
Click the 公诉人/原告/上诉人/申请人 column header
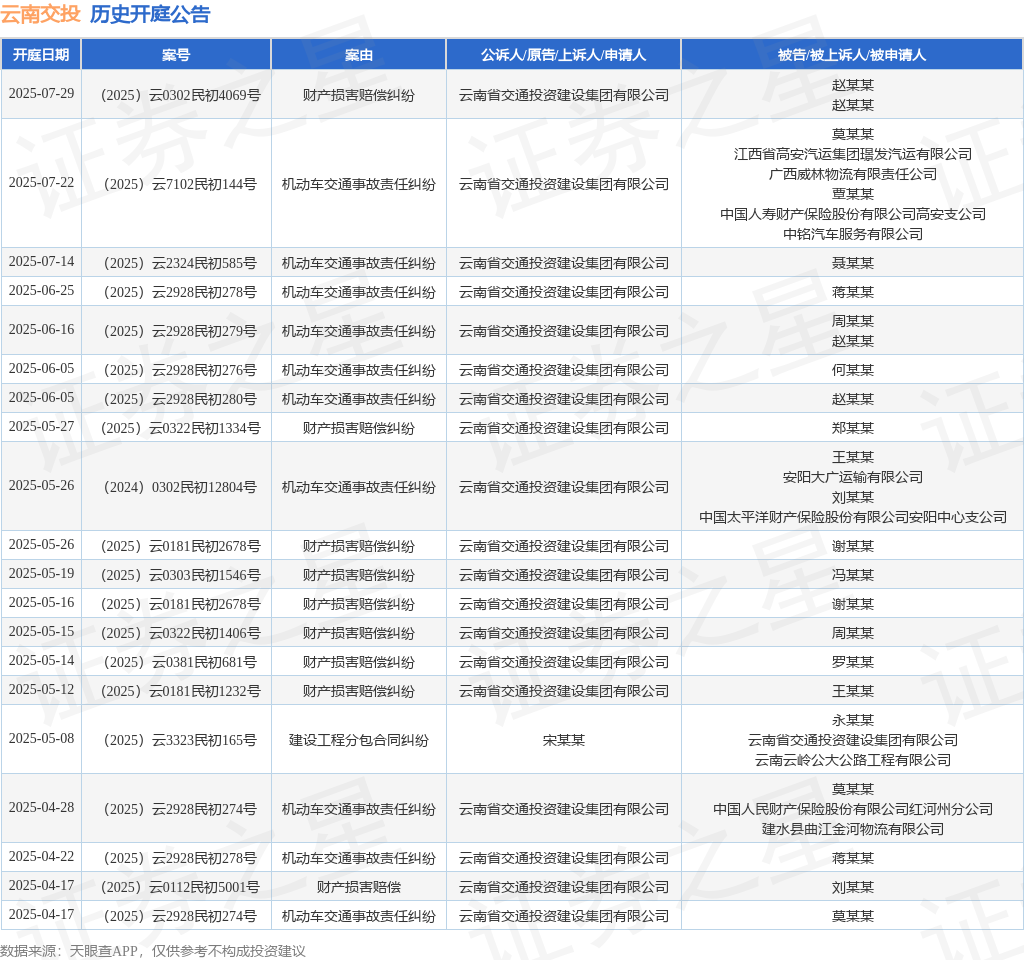[564, 55]
